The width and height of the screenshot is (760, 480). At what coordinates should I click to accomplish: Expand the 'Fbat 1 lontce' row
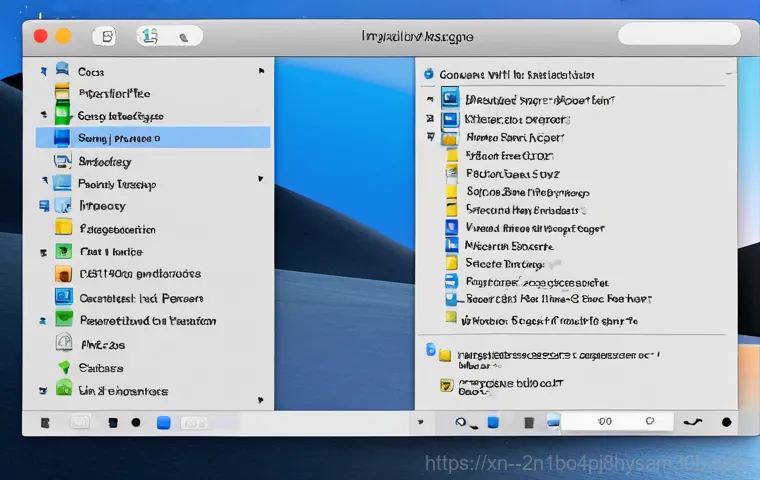click(44, 253)
